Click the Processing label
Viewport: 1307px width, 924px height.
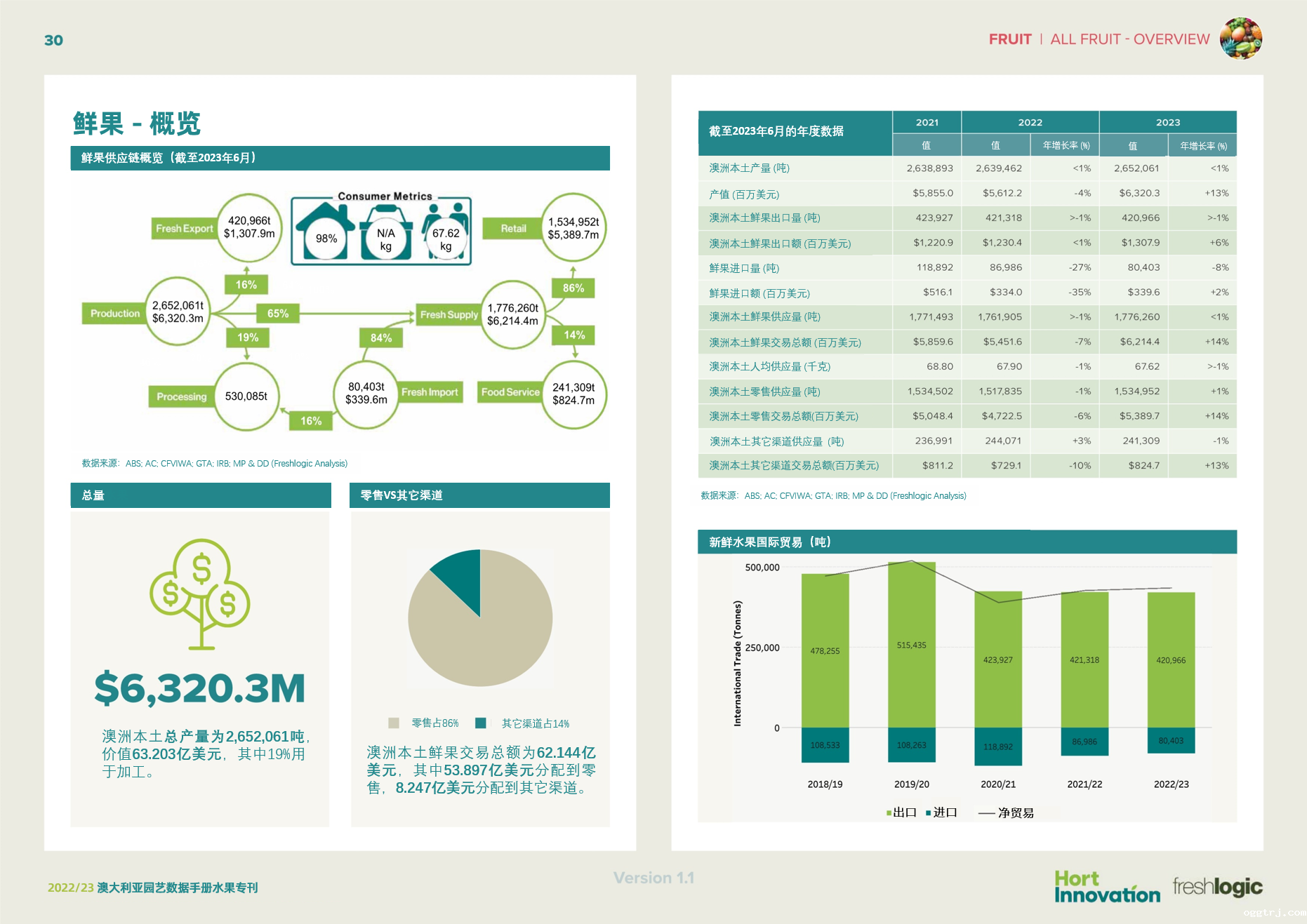click(182, 396)
